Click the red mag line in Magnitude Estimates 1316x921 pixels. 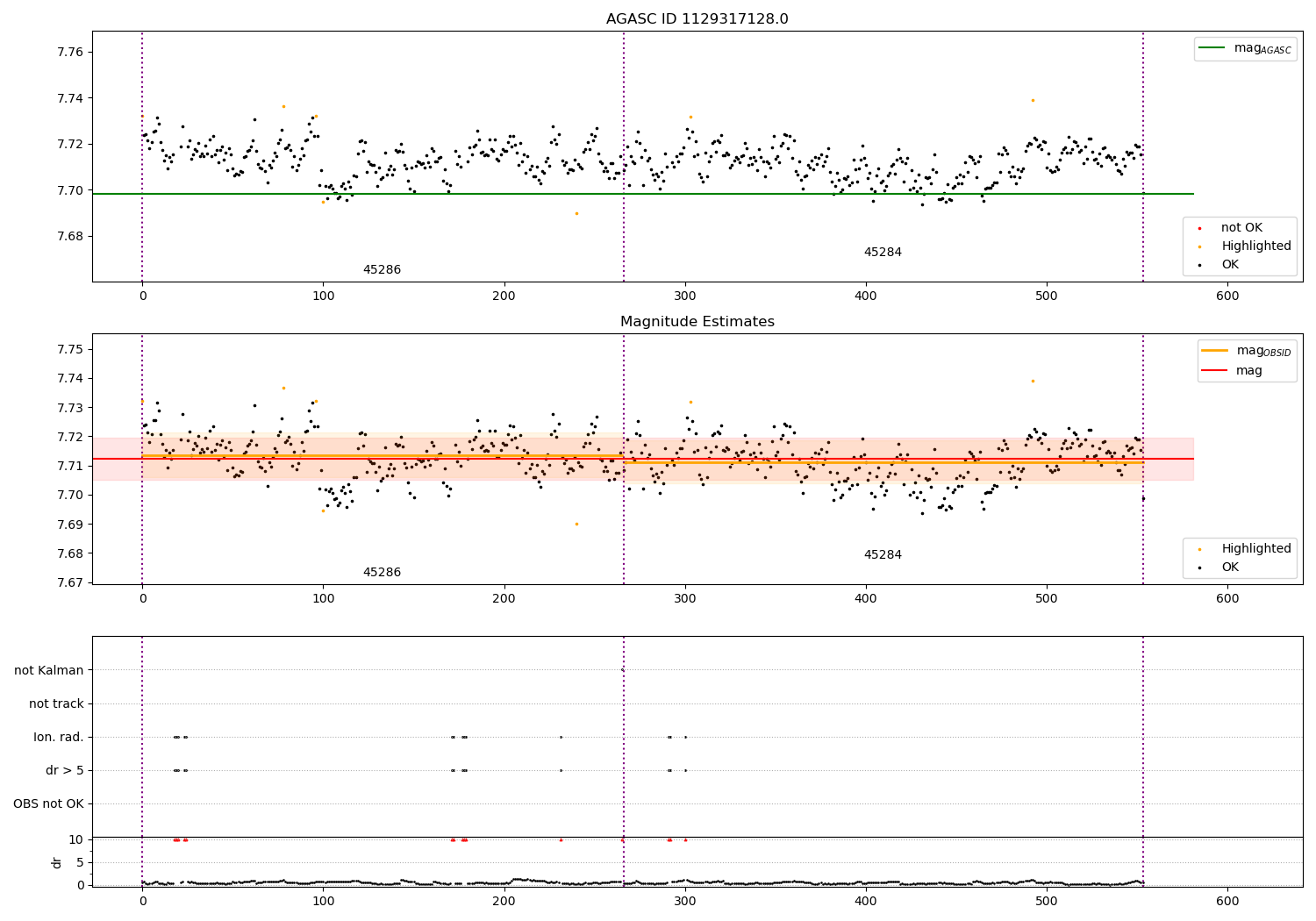click(643, 459)
